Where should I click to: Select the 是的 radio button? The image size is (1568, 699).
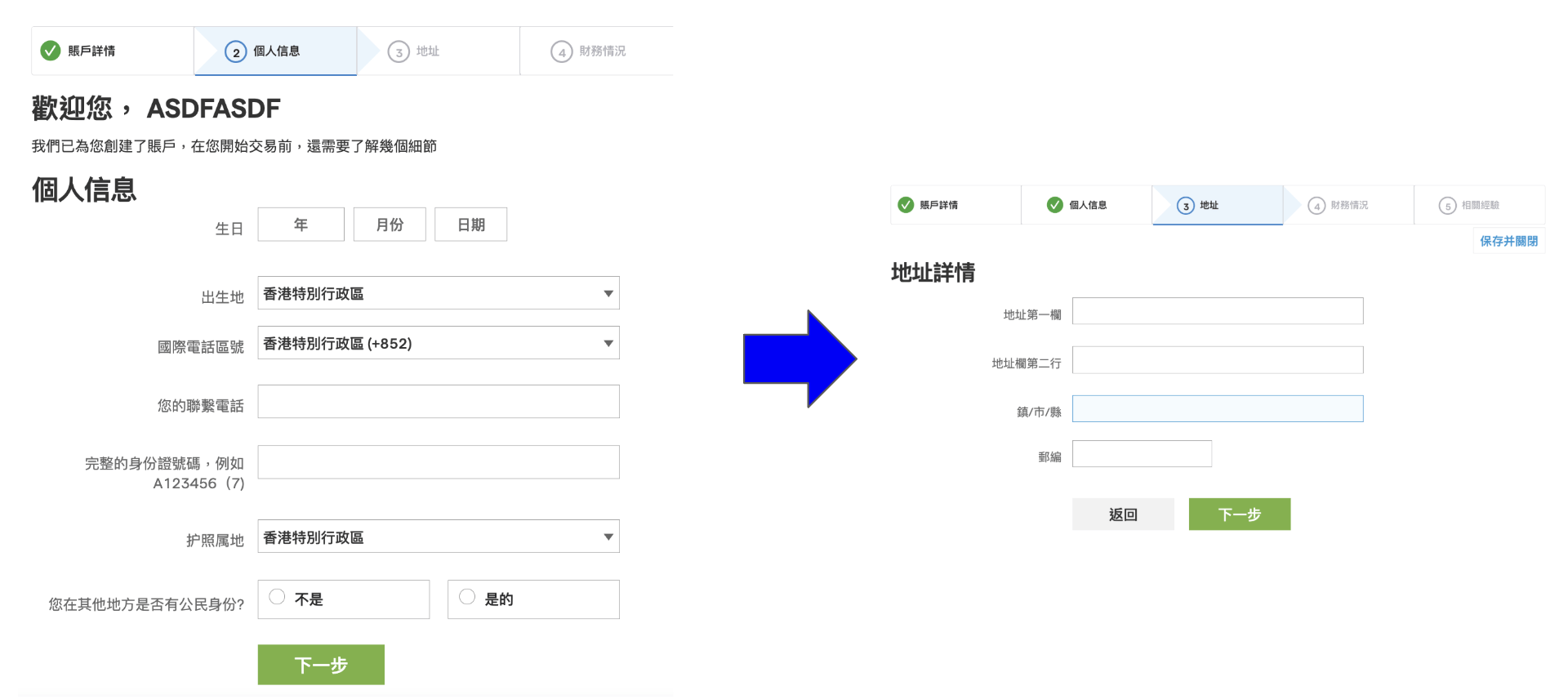click(x=467, y=597)
